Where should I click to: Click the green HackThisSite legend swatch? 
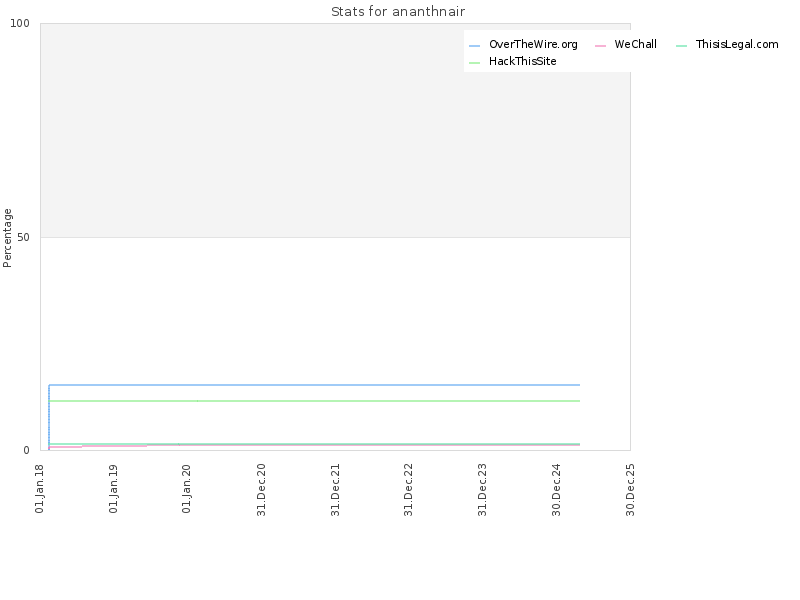pos(474,63)
